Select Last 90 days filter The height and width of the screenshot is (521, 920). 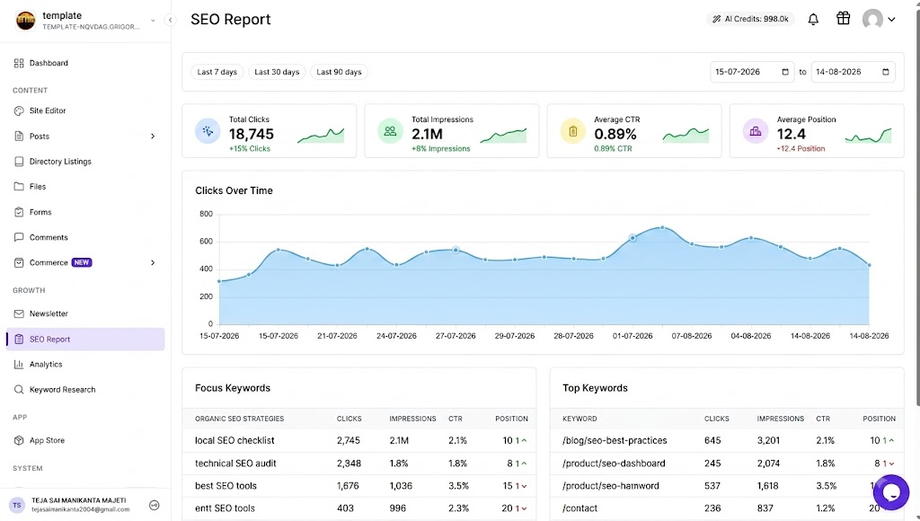339,72
